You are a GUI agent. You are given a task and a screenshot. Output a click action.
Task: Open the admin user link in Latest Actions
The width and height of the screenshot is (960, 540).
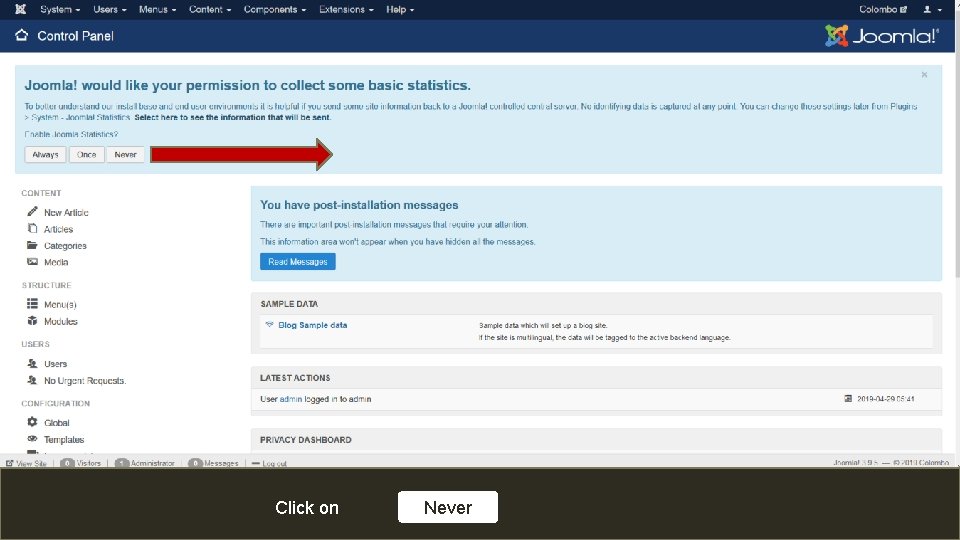coord(291,399)
